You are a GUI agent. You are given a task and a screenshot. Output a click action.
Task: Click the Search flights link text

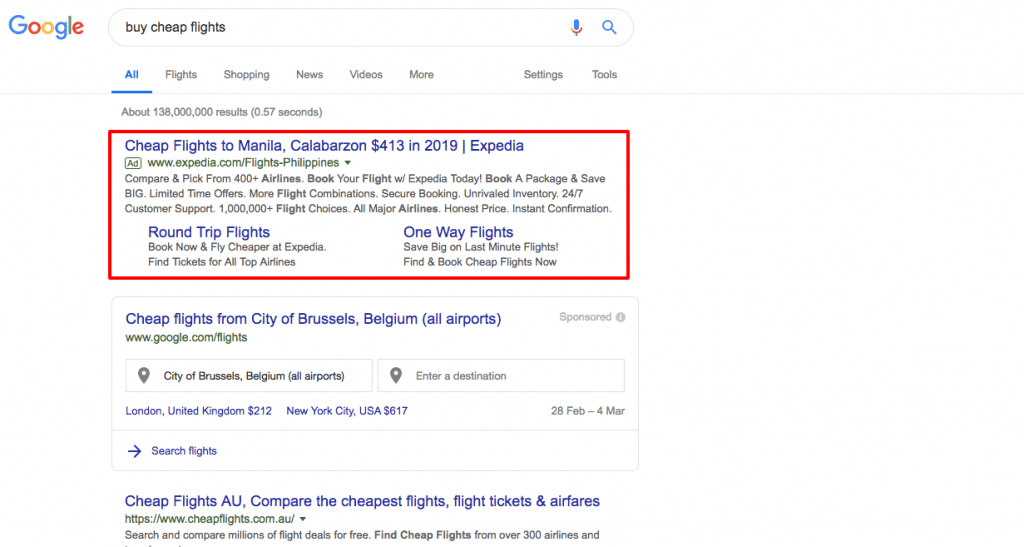tap(184, 451)
